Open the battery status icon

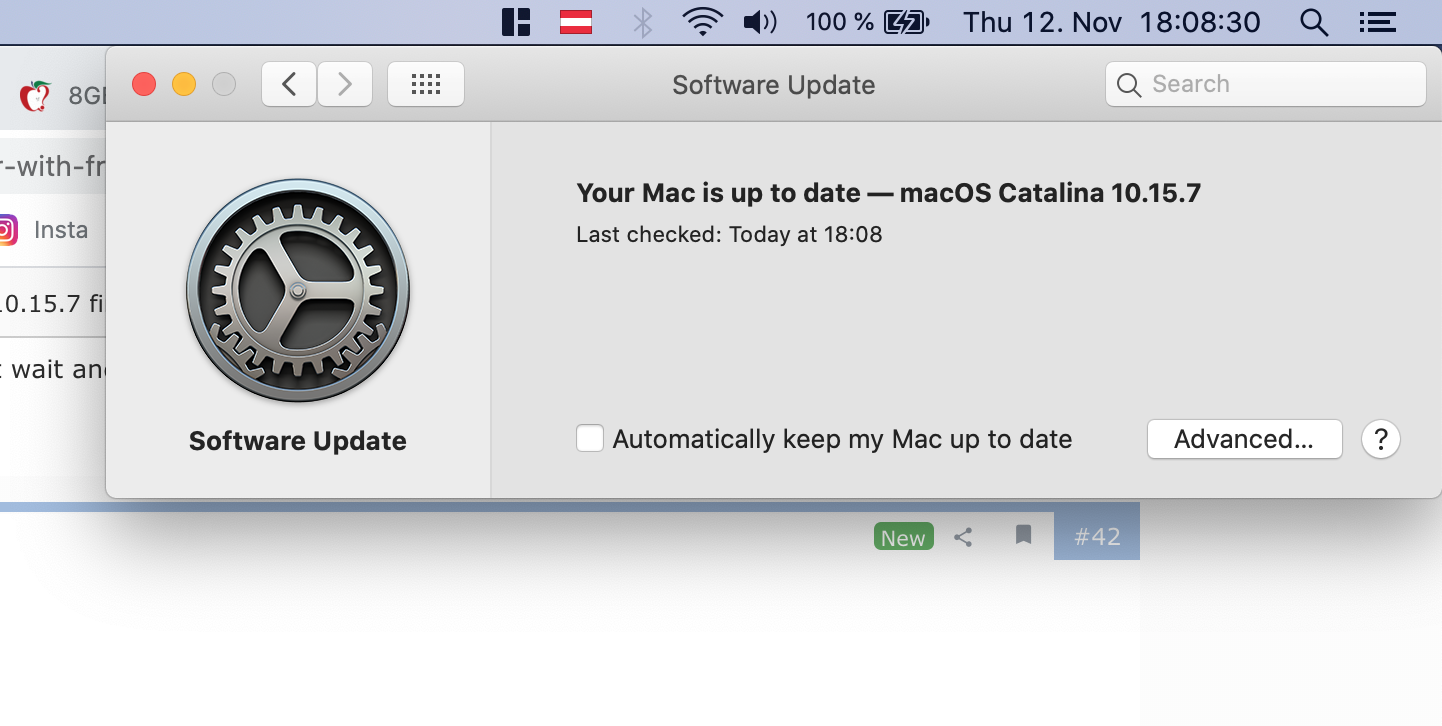(x=907, y=22)
